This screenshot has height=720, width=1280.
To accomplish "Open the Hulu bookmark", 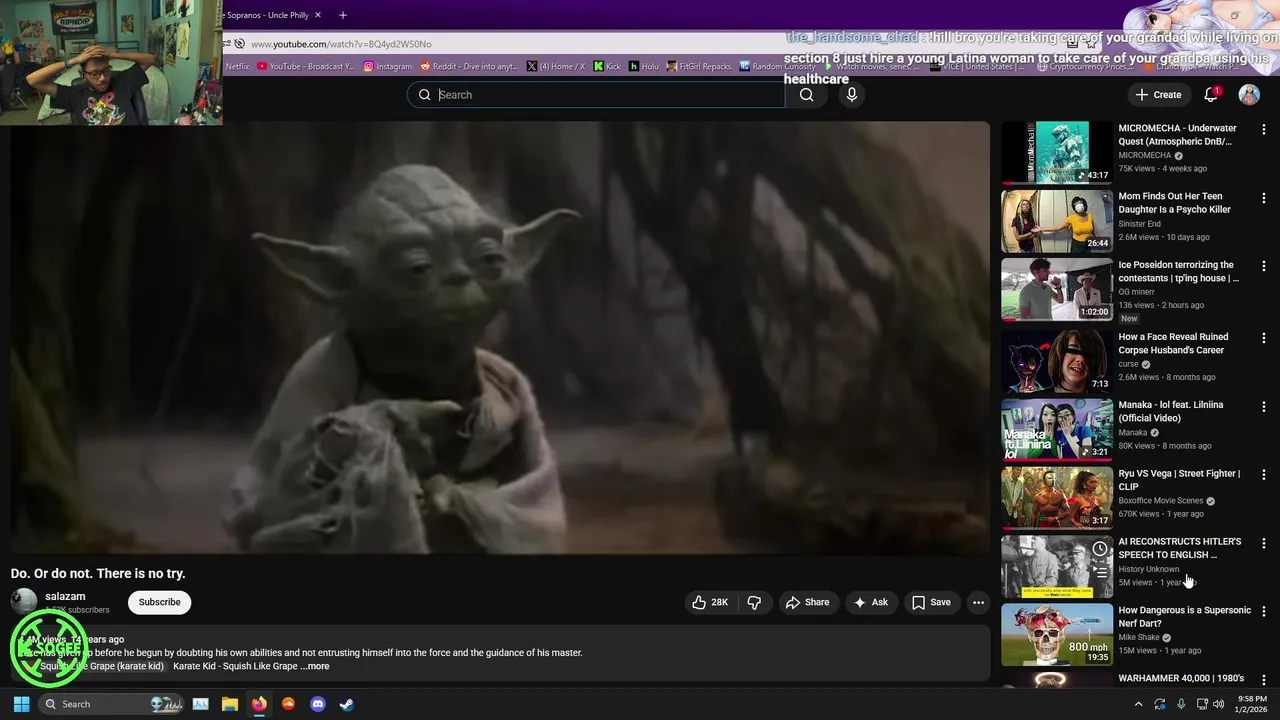I will tap(644, 66).
